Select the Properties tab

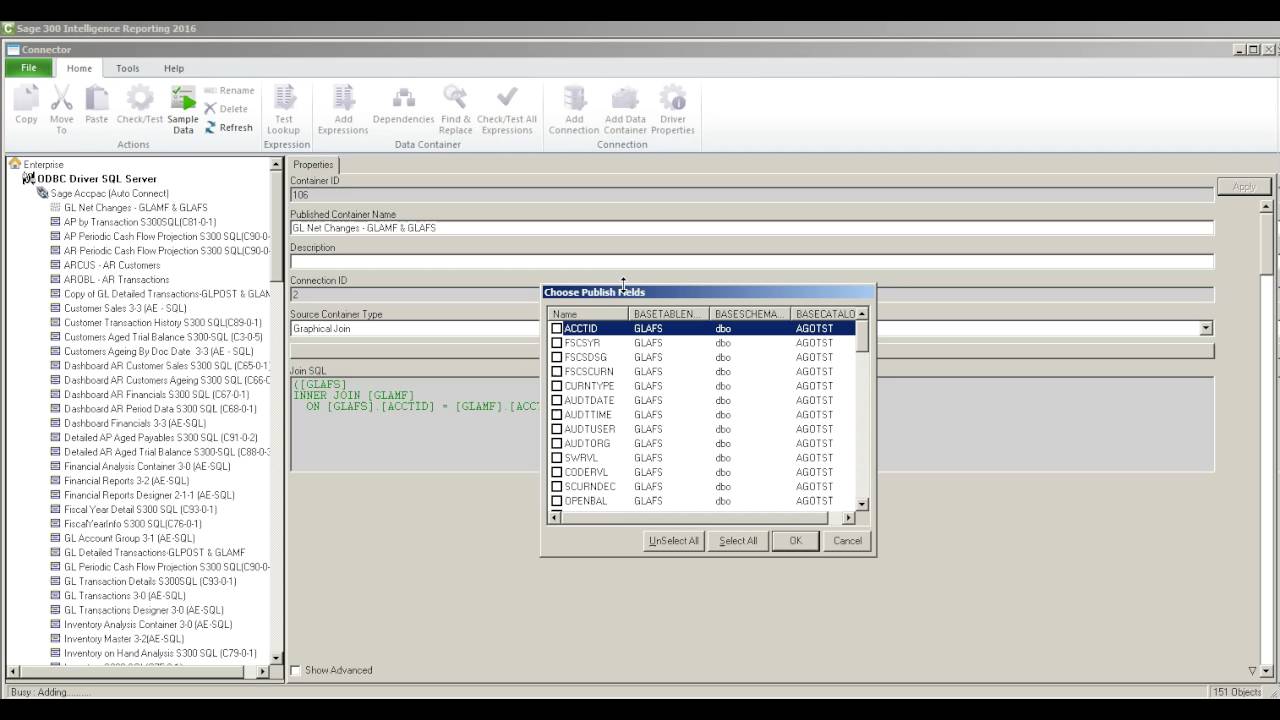(314, 165)
